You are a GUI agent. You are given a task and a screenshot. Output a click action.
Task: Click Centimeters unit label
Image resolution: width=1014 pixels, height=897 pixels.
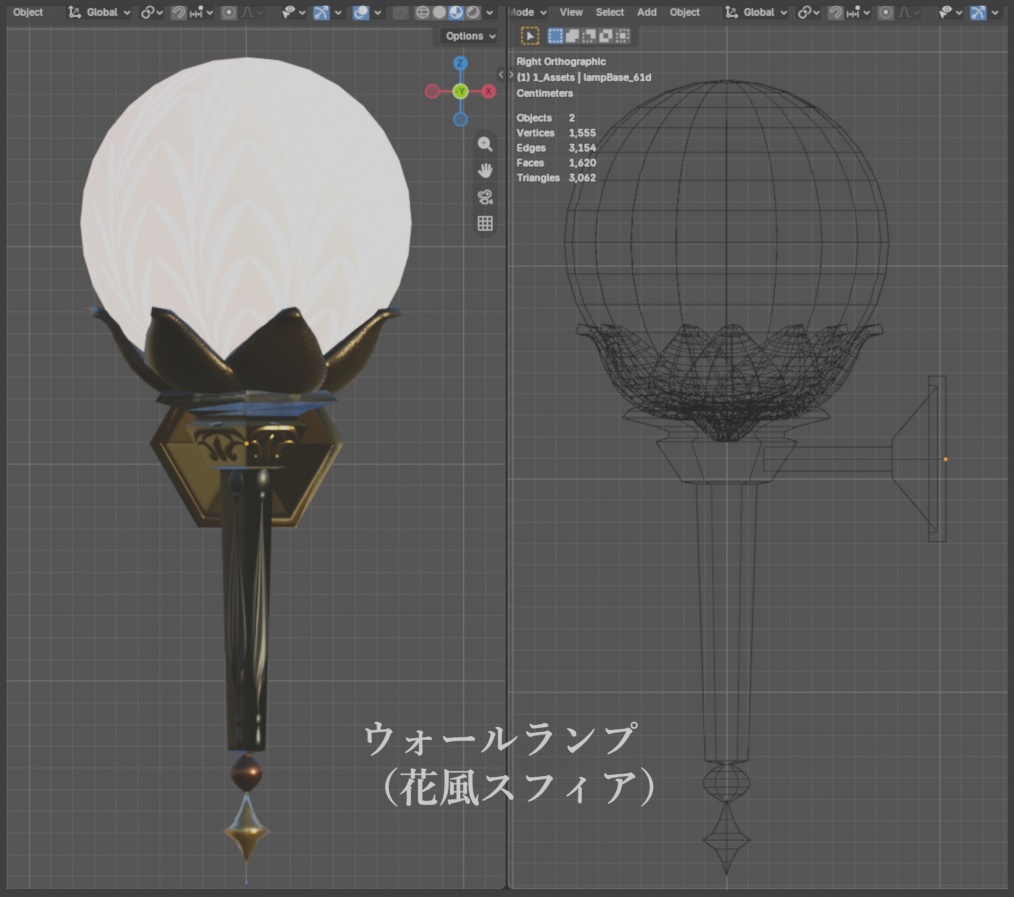(x=545, y=93)
